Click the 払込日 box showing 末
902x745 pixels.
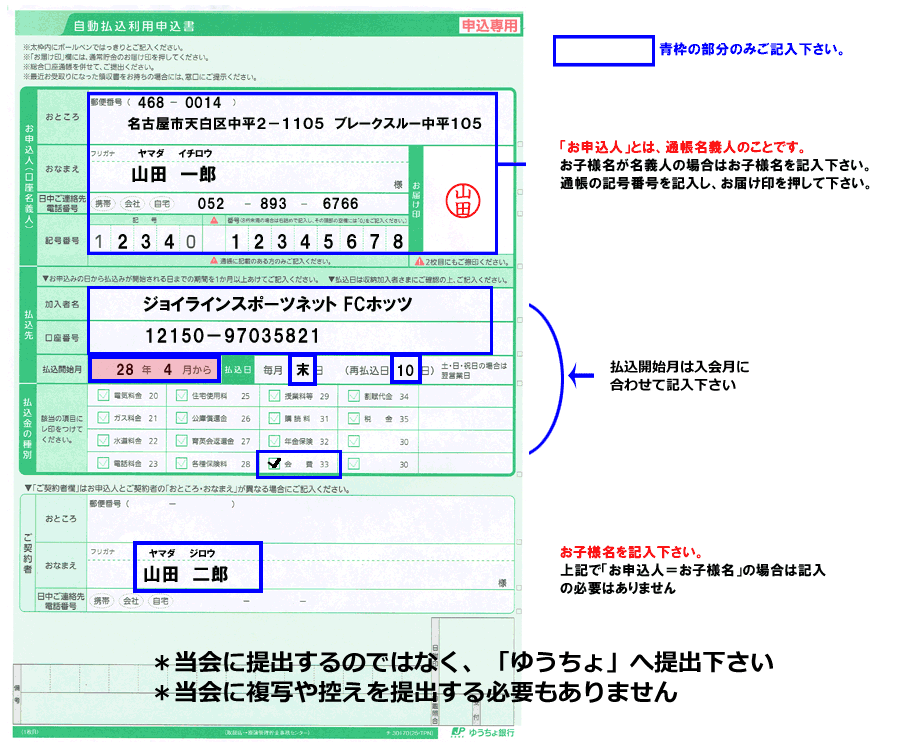pyautogui.click(x=303, y=370)
